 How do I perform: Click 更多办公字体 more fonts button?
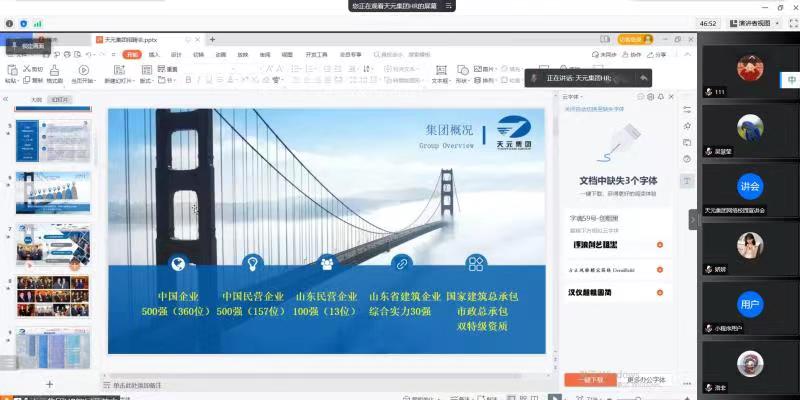click(646, 380)
